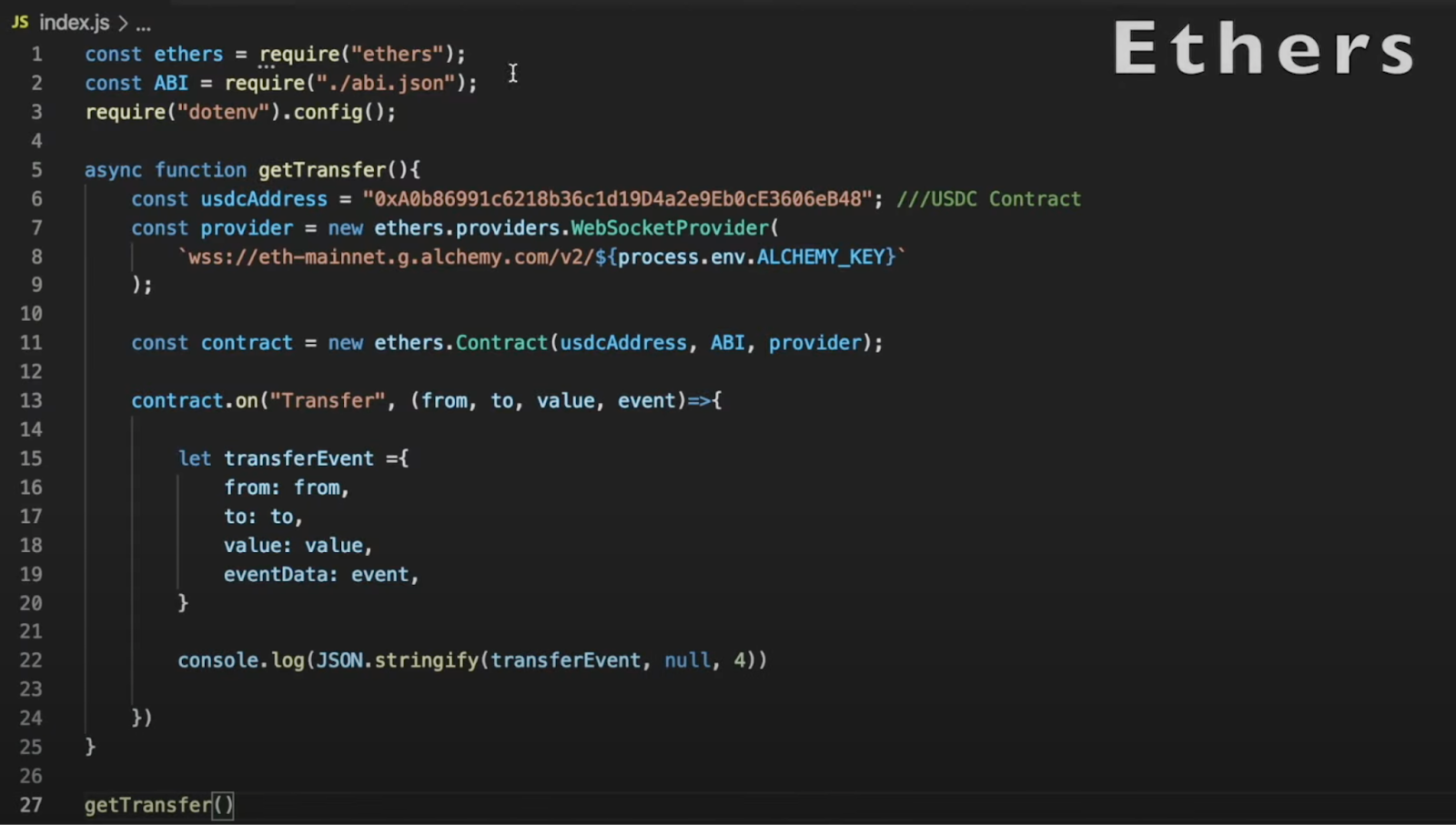Click the JS file icon in breadcrumb

pos(20,22)
